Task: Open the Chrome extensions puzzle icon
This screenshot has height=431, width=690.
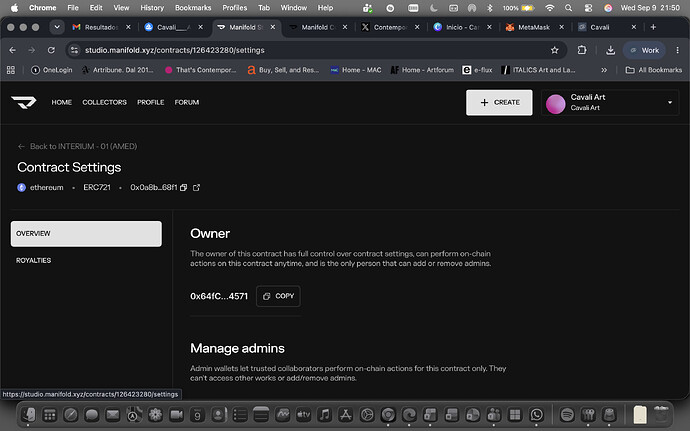Action: point(582,50)
